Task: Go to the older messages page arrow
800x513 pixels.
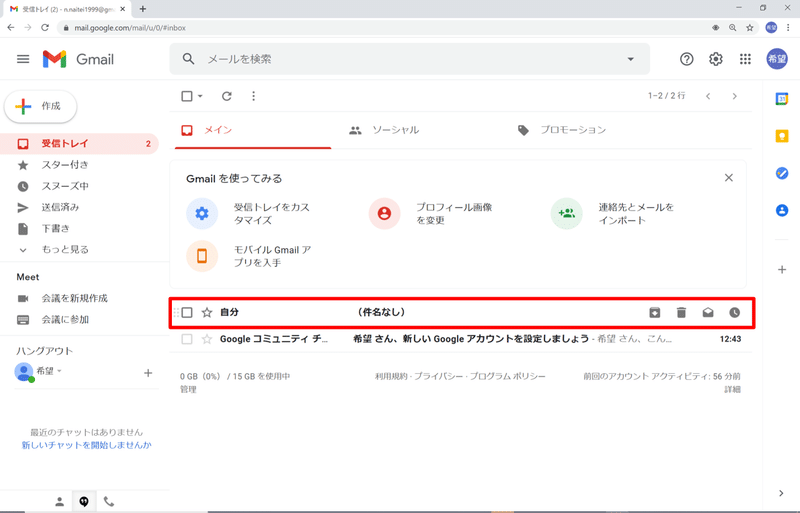Action: tap(735, 96)
